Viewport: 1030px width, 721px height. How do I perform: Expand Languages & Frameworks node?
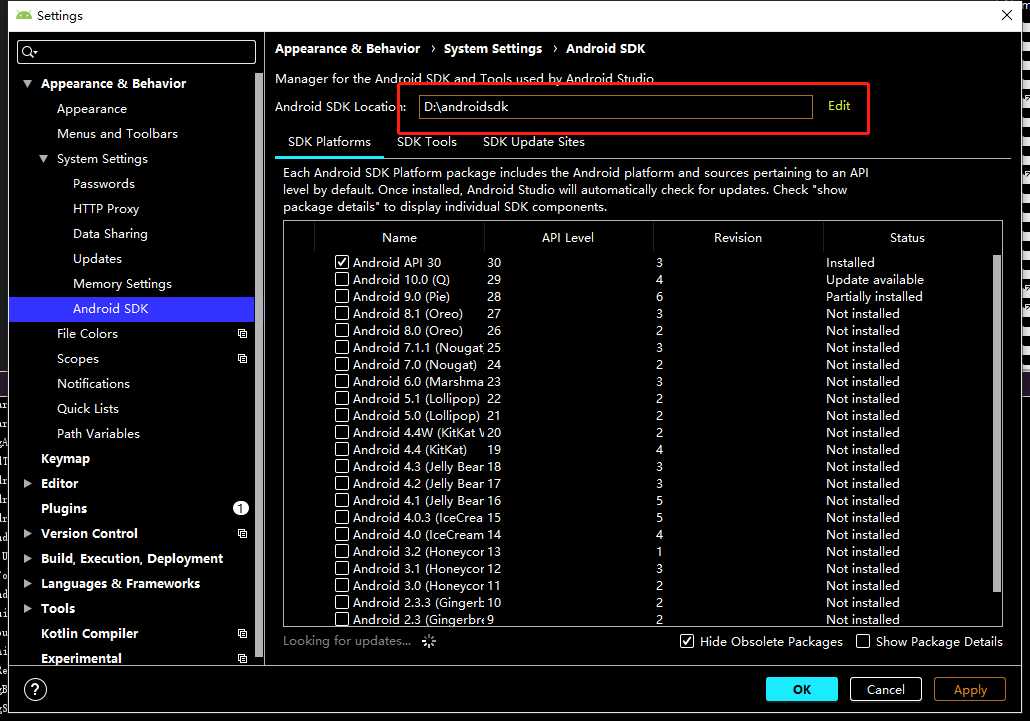(x=28, y=583)
